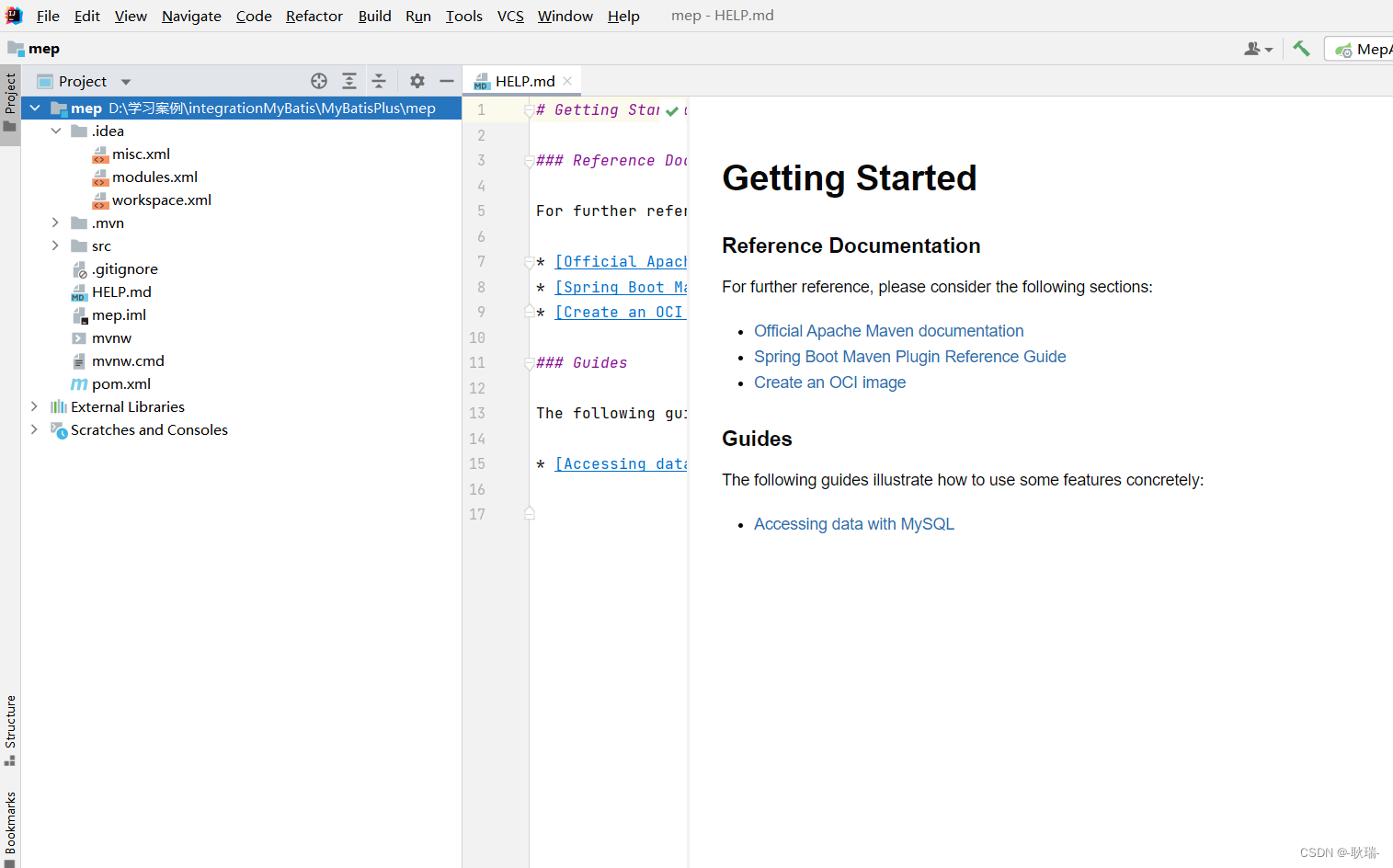Click the Build project hammer icon
1393x868 pixels.
[x=1301, y=49]
